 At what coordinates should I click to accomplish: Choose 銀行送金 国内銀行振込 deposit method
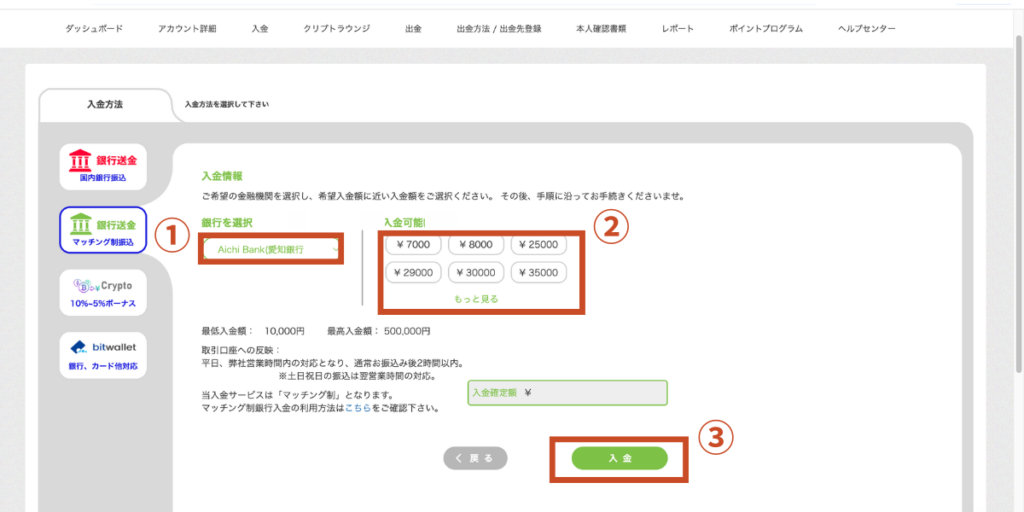click(103, 167)
